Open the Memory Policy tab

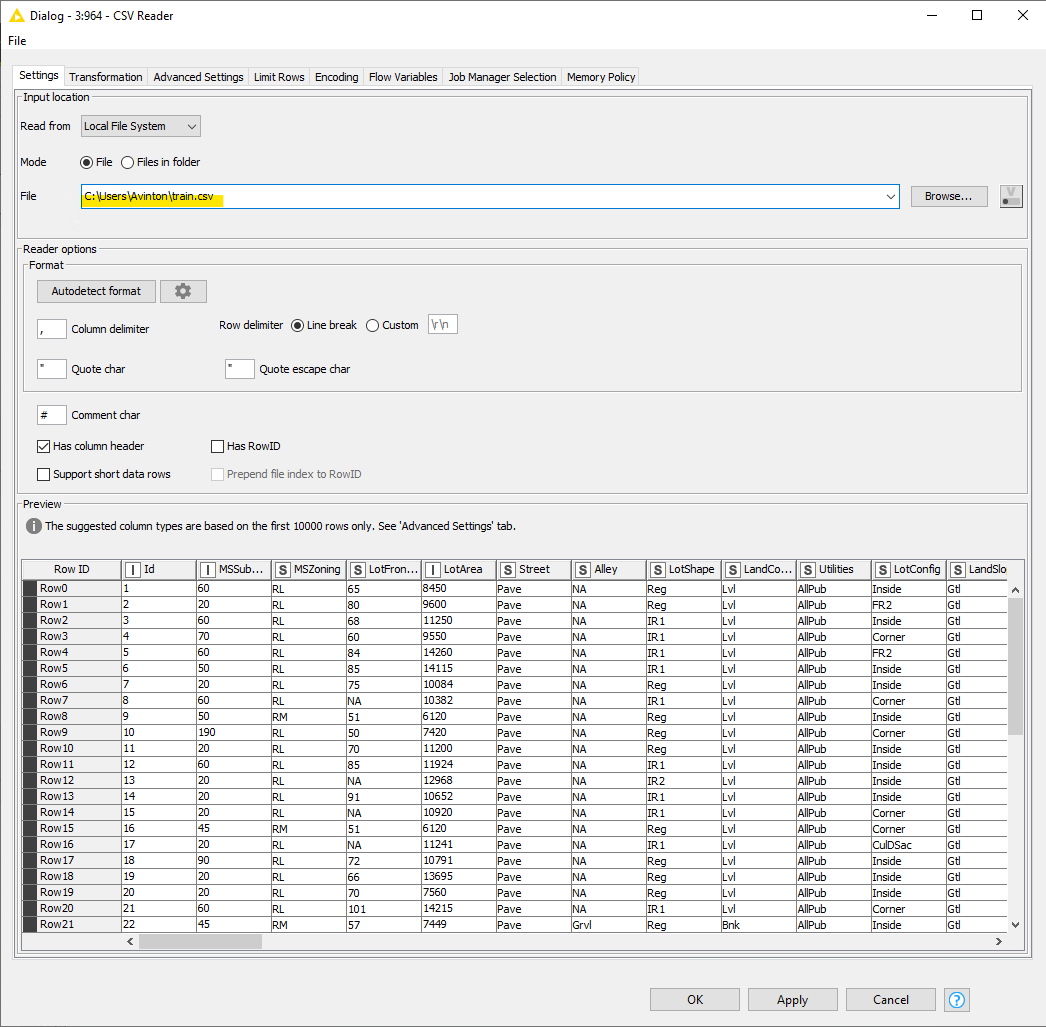tap(600, 77)
